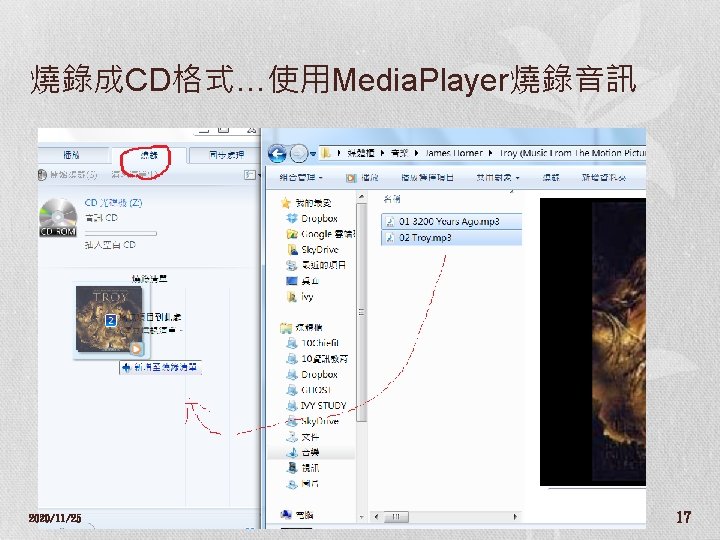The image size is (720, 540).
Task: Switch to the 燒錄 burn tab
Action: [x=149, y=155]
